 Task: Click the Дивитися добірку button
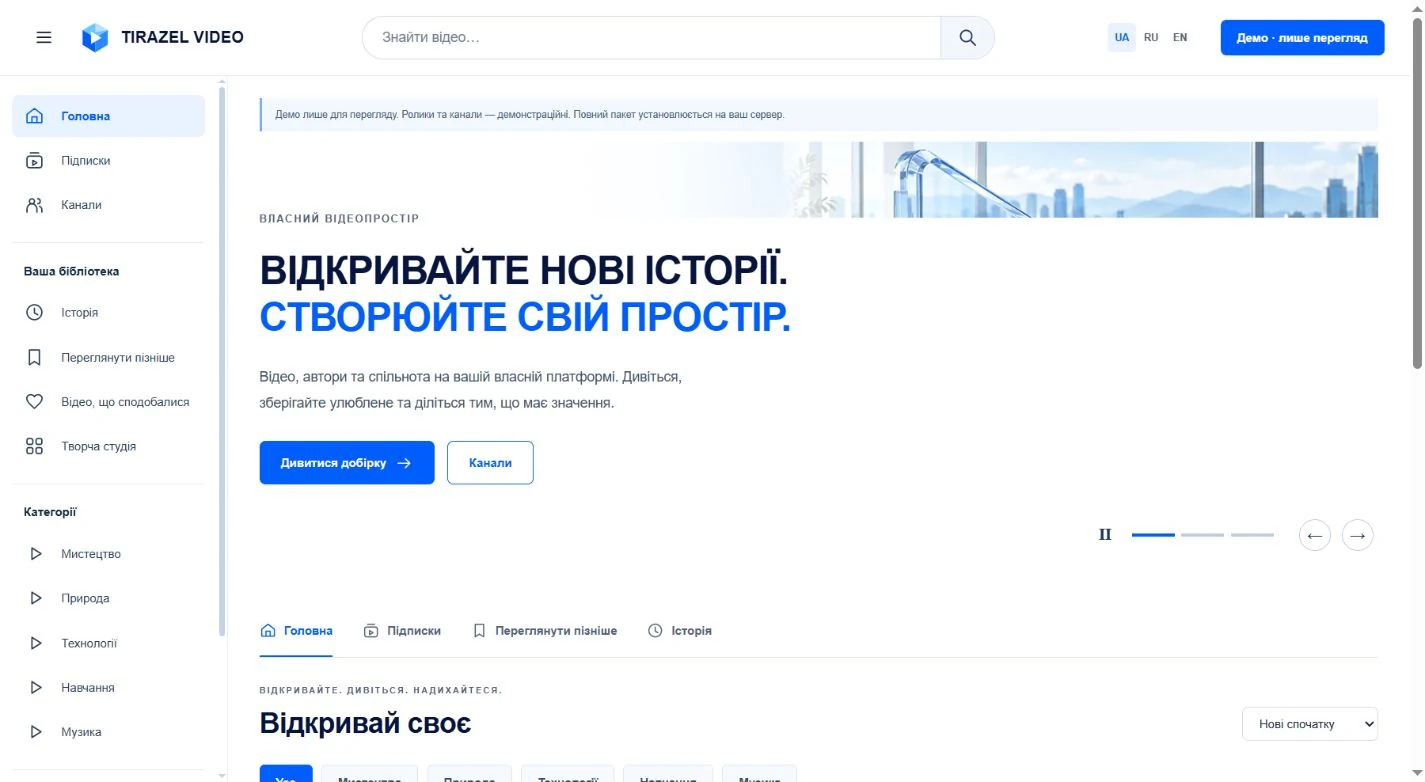click(347, 463)
